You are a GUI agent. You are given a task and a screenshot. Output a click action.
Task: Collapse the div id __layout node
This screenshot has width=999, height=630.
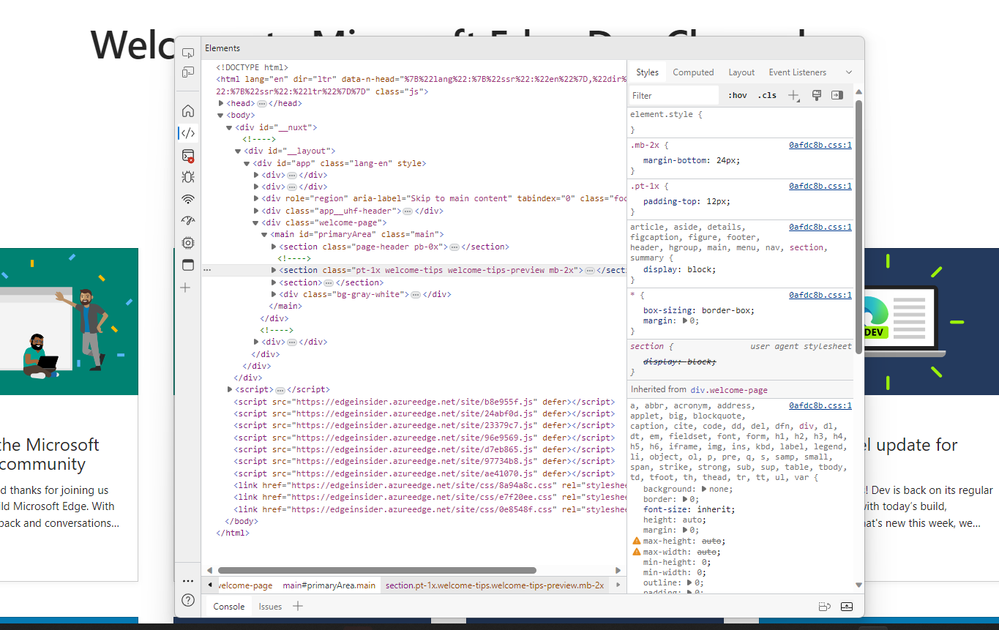click(x=238, y=151)
